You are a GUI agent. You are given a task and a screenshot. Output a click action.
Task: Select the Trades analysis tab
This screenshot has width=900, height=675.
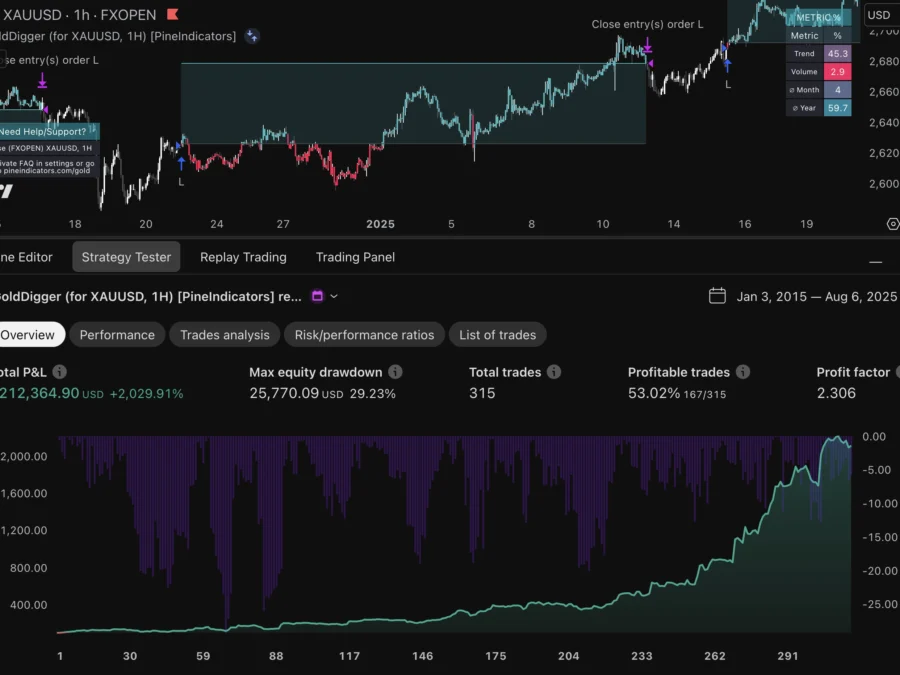[224, 335]
